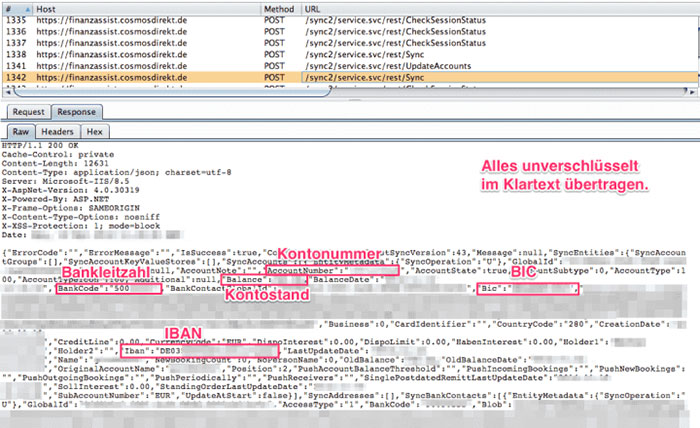
Task: Click the "DispoLimit":0.00 text in JSON
Action: point(404,342)
